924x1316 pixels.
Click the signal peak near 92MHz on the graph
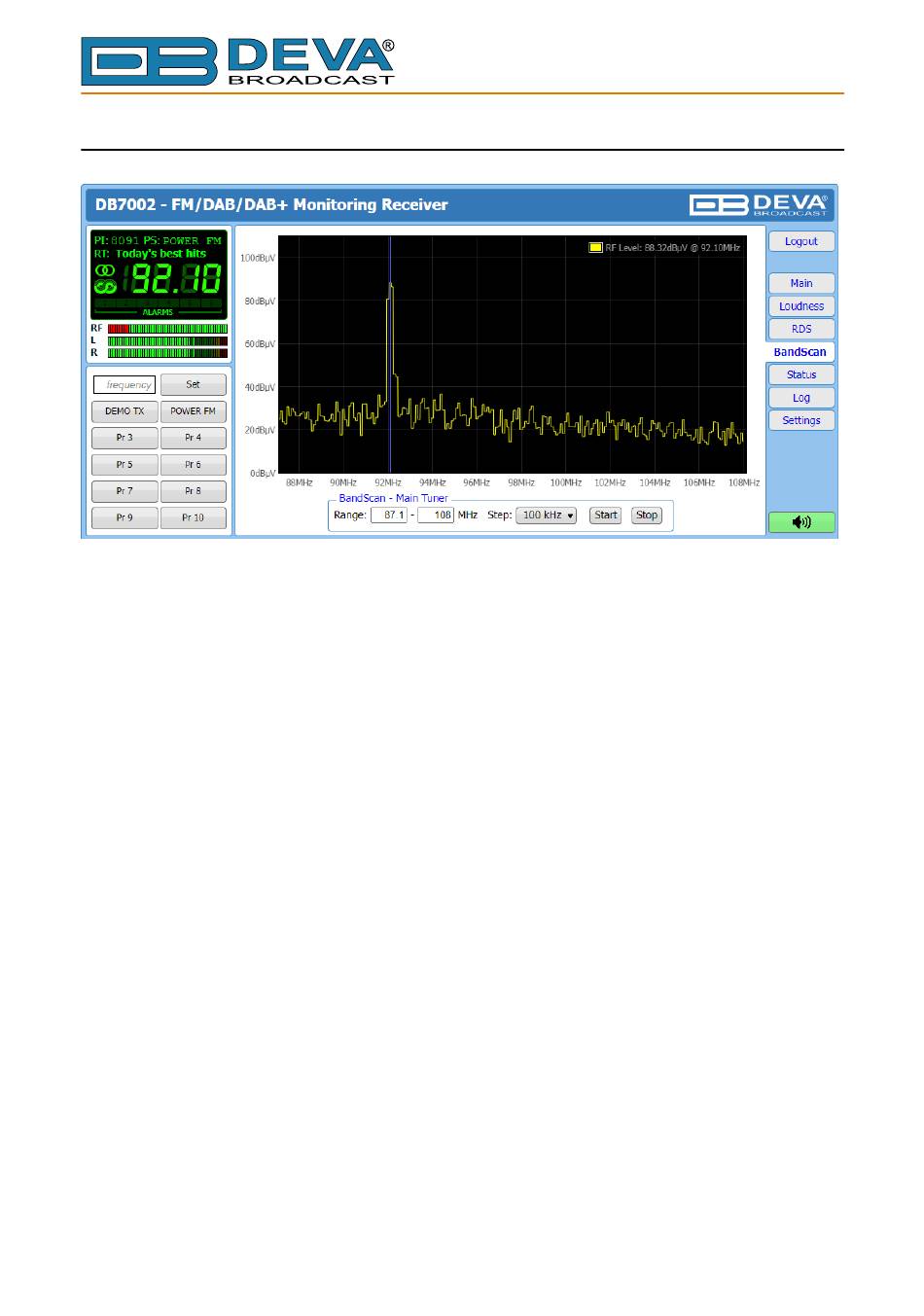pyautogui.click(x=390, y=285)
